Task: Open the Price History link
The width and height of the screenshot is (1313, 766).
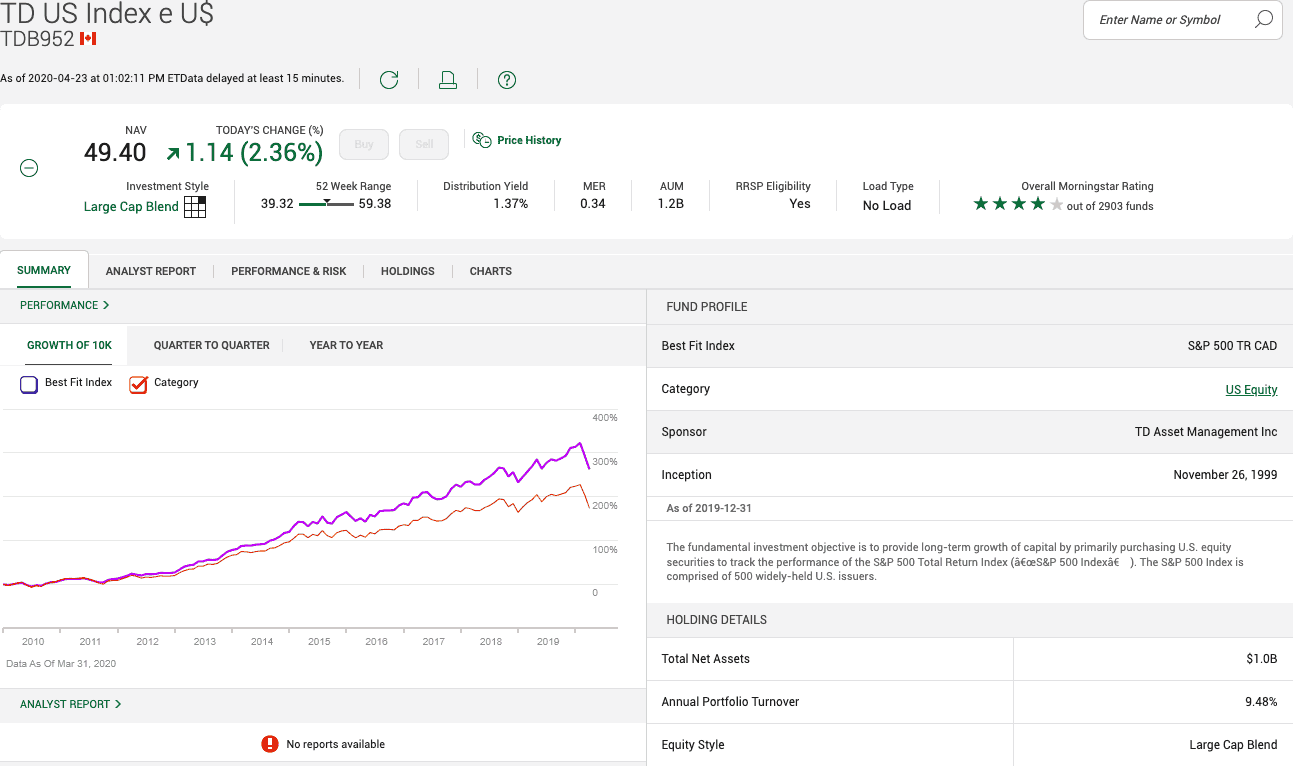Action: [529, 140]
